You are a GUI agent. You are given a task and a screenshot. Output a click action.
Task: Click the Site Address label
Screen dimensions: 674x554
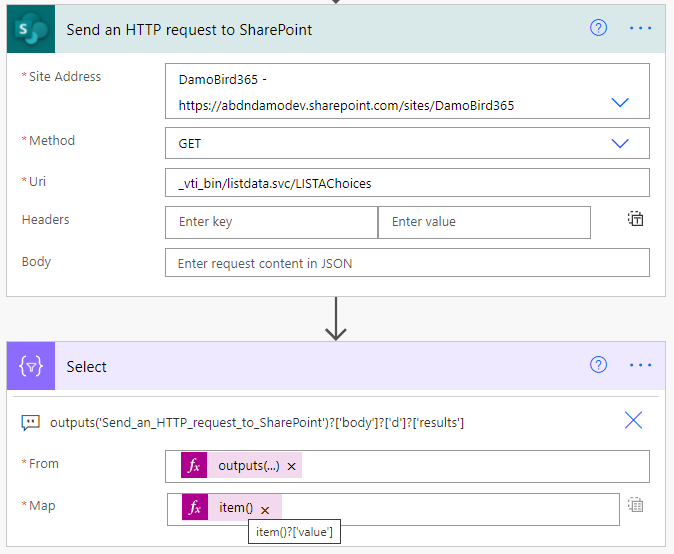click(64, 77)
